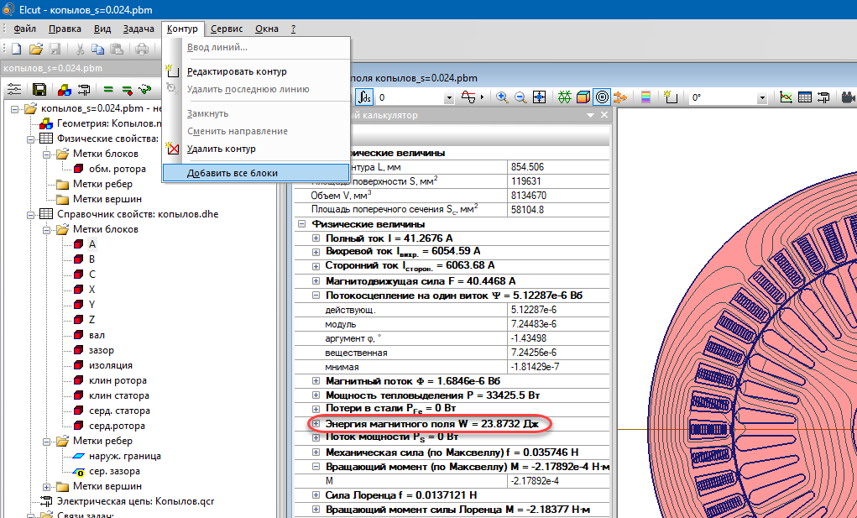Viewport: 857px width, 518px height.
Task: Click the XY plot graph icon
Action: pyautogui.click(x=786, y=98)
